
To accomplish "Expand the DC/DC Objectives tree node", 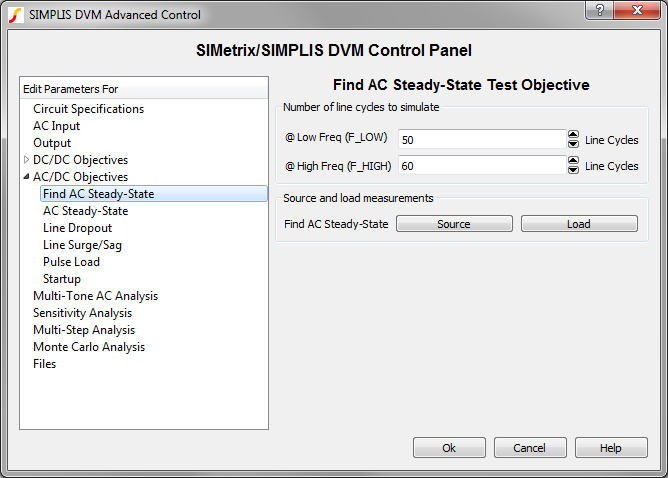I will (x=26, y=160).
